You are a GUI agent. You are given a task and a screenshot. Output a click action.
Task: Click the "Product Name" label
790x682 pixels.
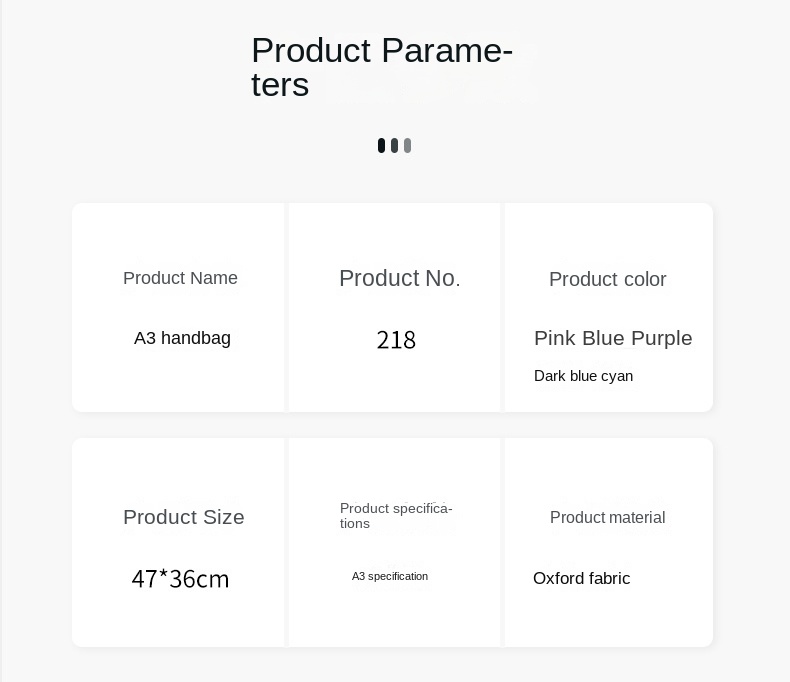(180, 278)
